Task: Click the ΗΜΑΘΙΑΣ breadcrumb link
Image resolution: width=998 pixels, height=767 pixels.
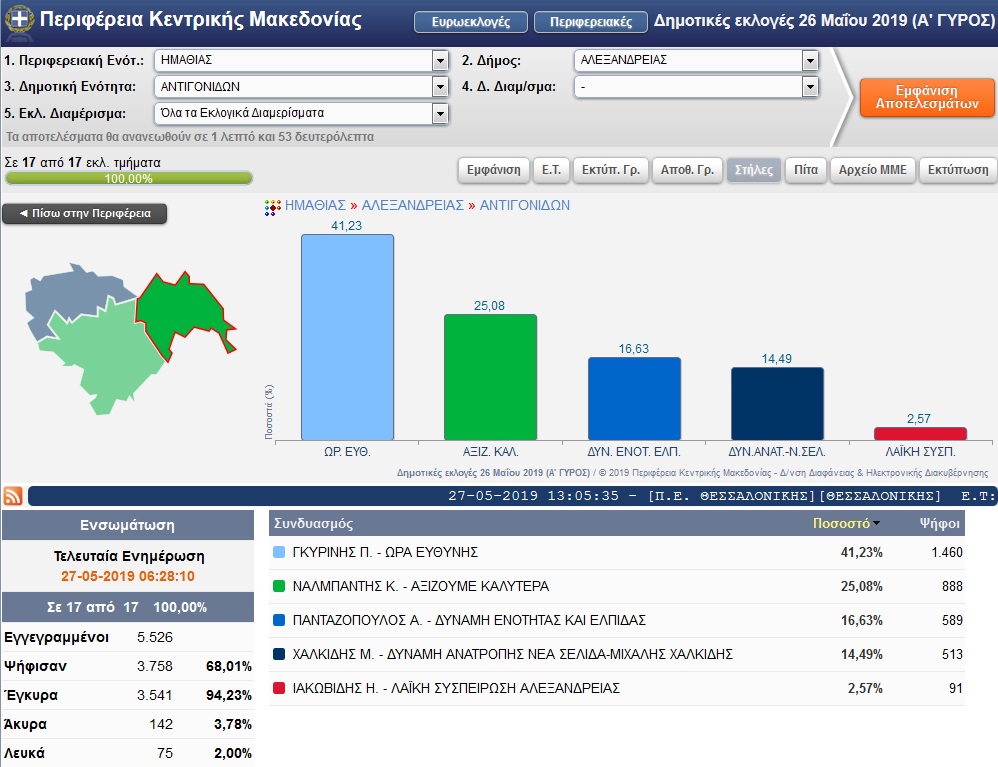Action: point(315,206)
